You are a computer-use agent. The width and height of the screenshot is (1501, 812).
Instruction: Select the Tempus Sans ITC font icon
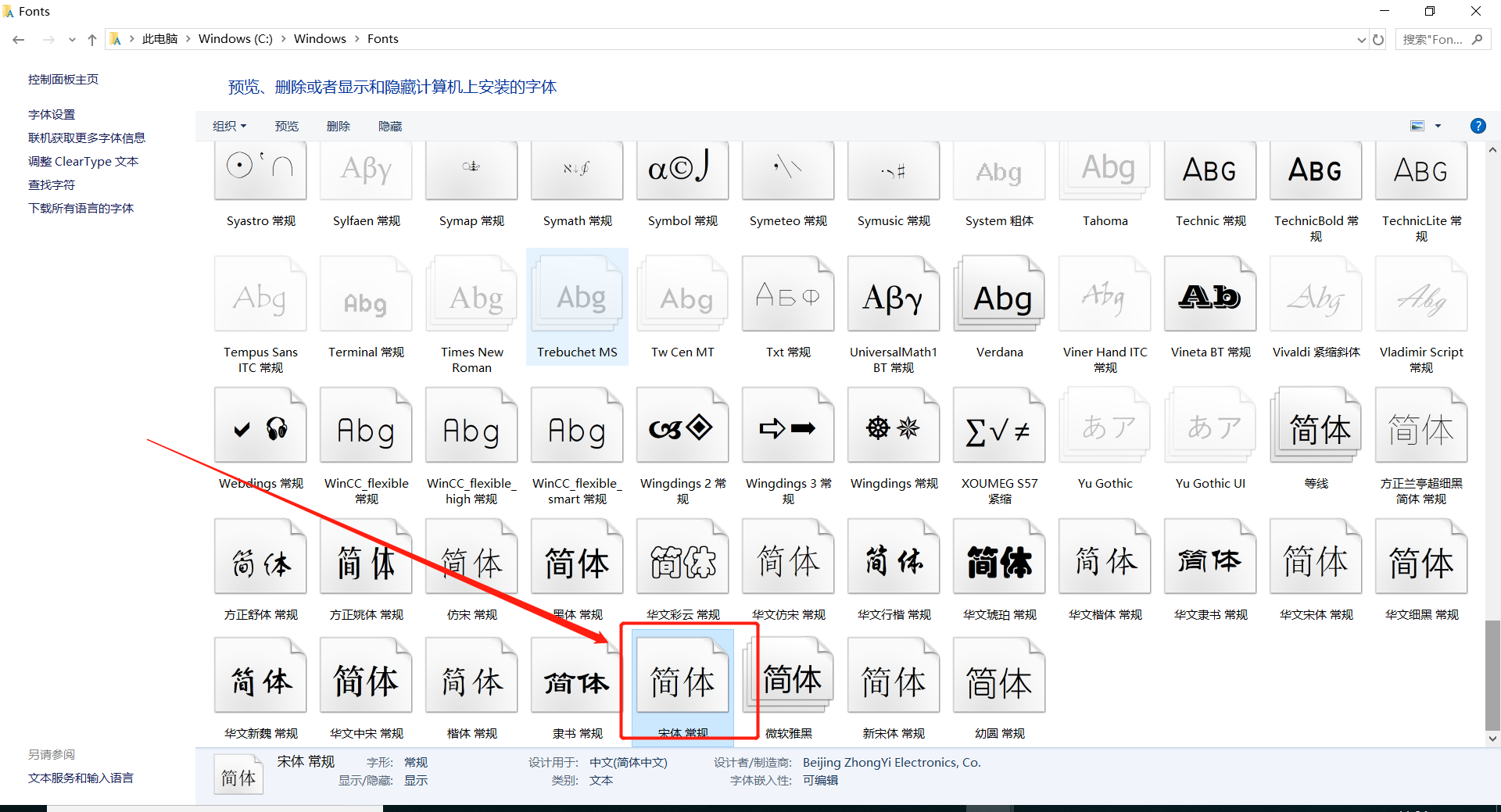pyautogui.click(x=260, y=294)
